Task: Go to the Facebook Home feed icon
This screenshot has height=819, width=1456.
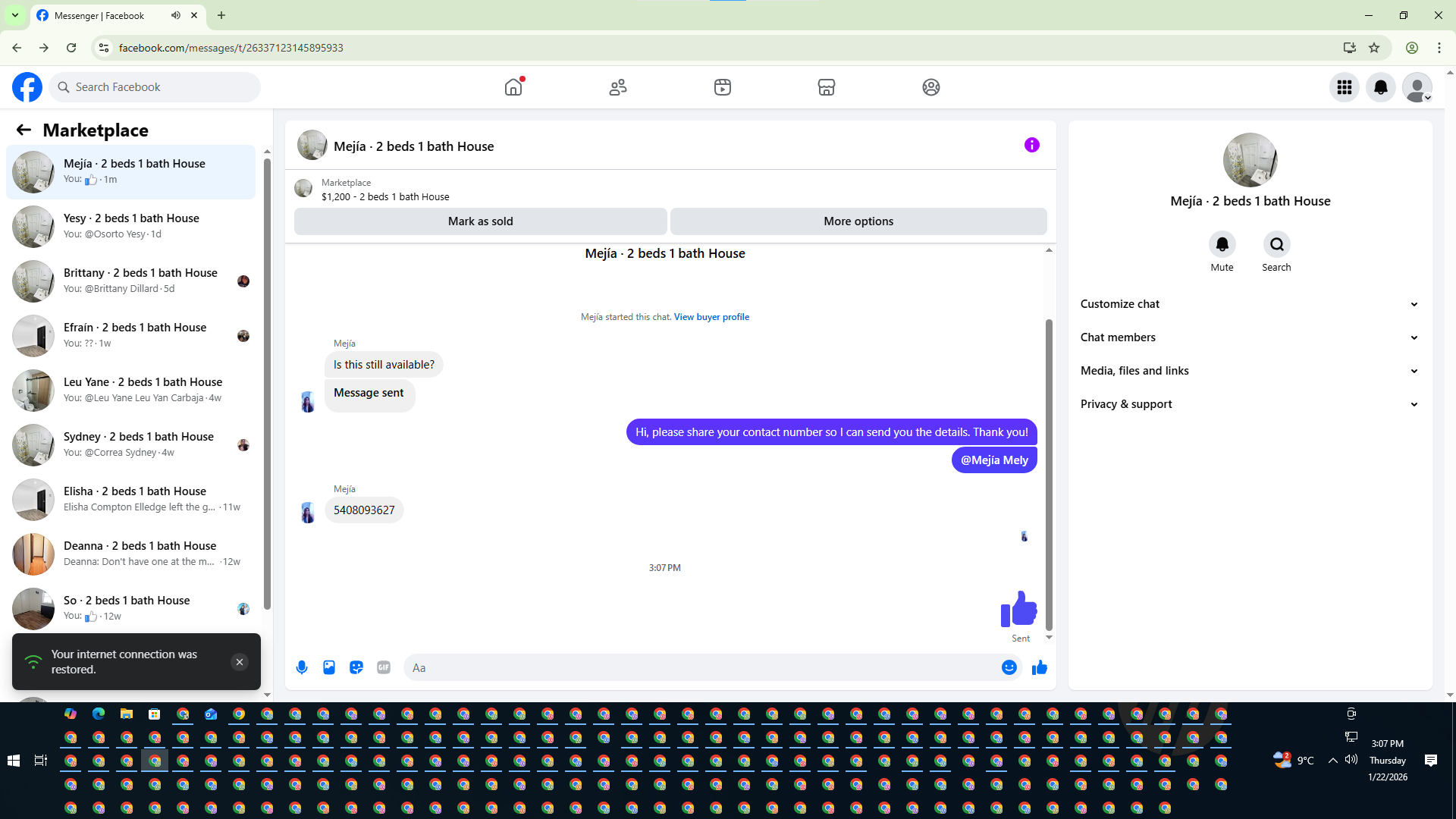Action: tap(513, 87)
